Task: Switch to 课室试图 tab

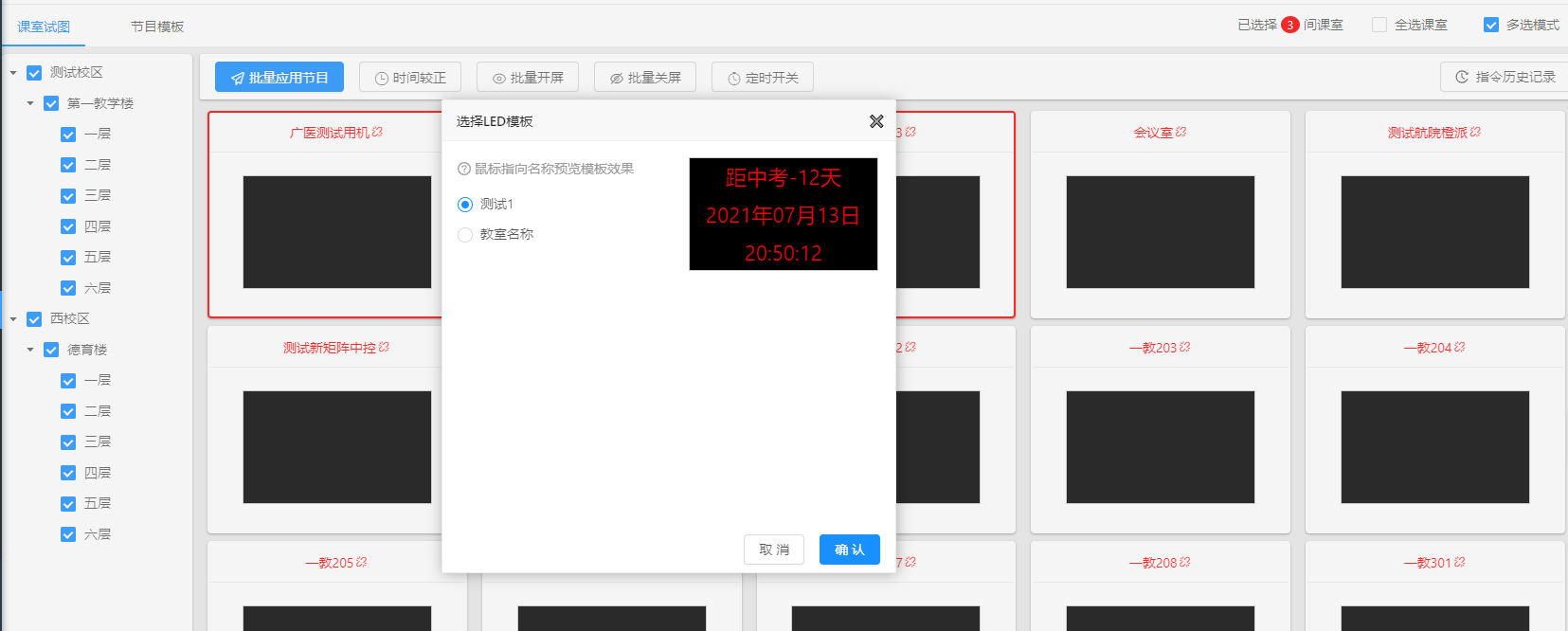Action: 44,27
